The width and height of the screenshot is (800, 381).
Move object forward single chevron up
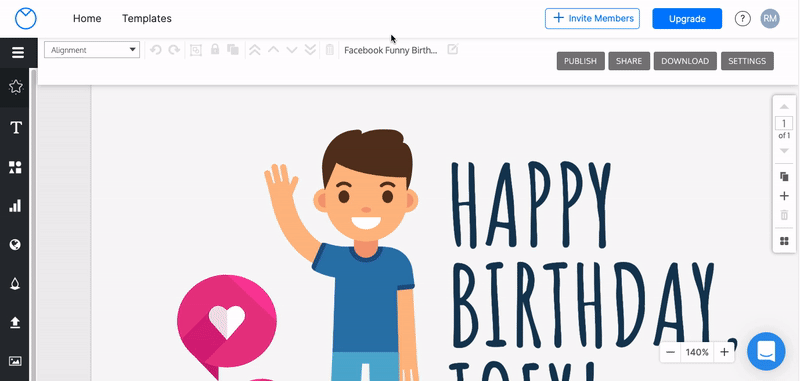click(273, 50)
